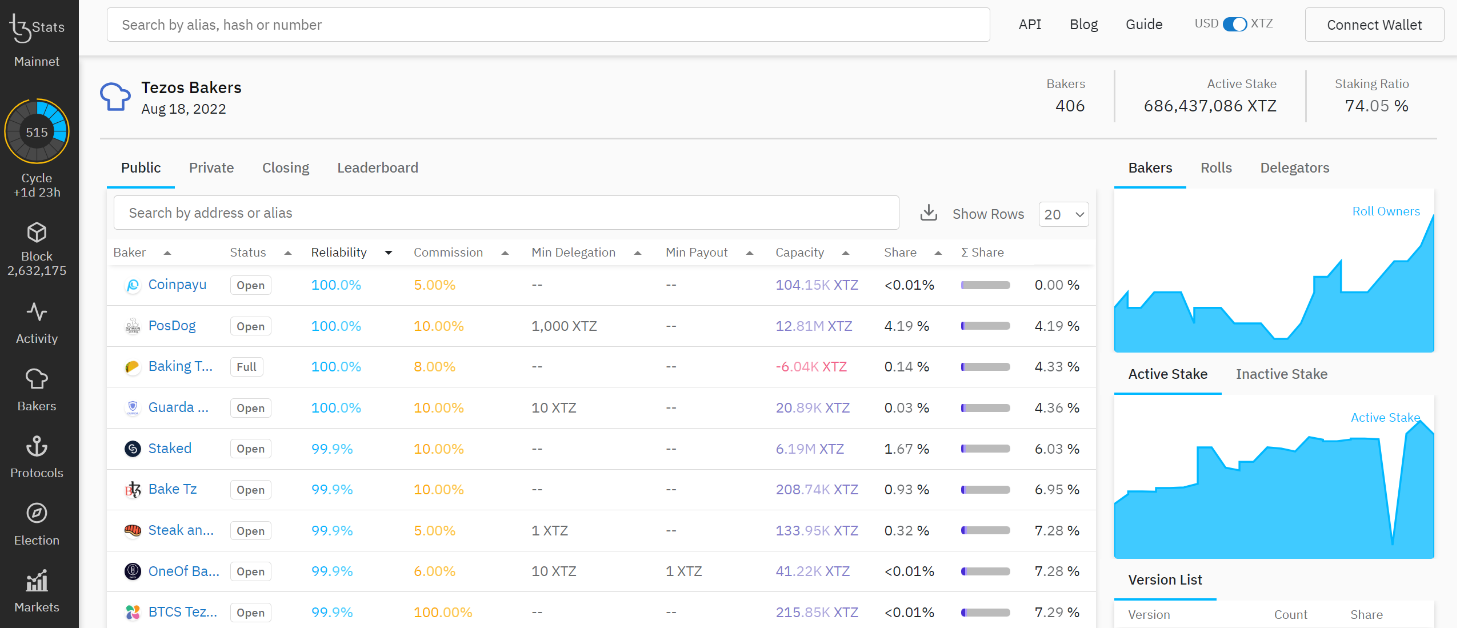The width and height of the screenshot is (1457, 628).
Task: Open the Markets chart icon
Action: (37, 581)
